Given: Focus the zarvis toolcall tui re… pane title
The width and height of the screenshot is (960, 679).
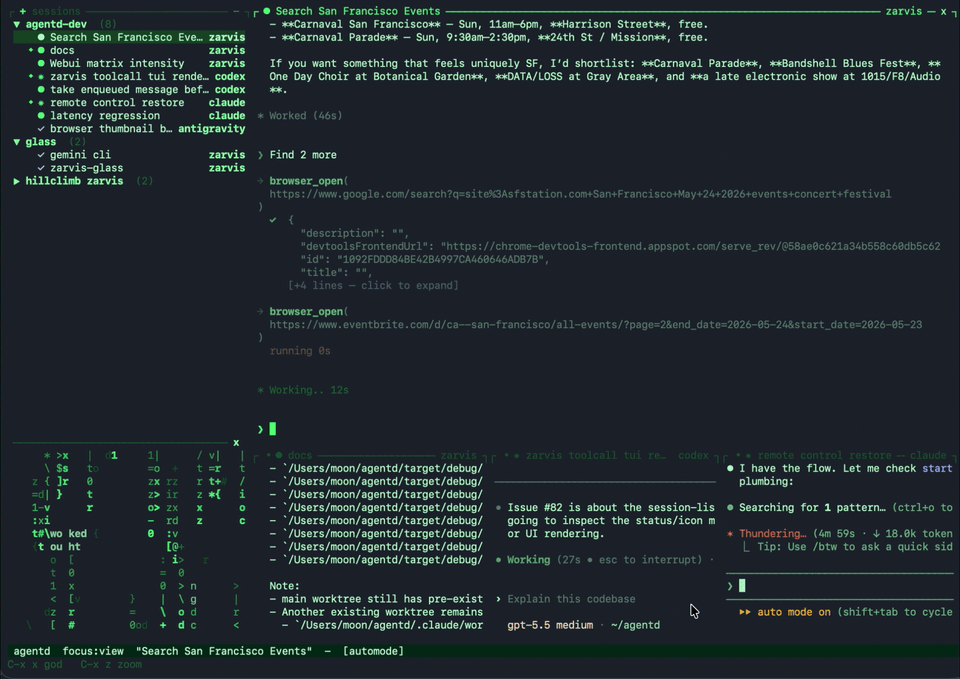Looking at the screenshot, I should coord(595,456).
